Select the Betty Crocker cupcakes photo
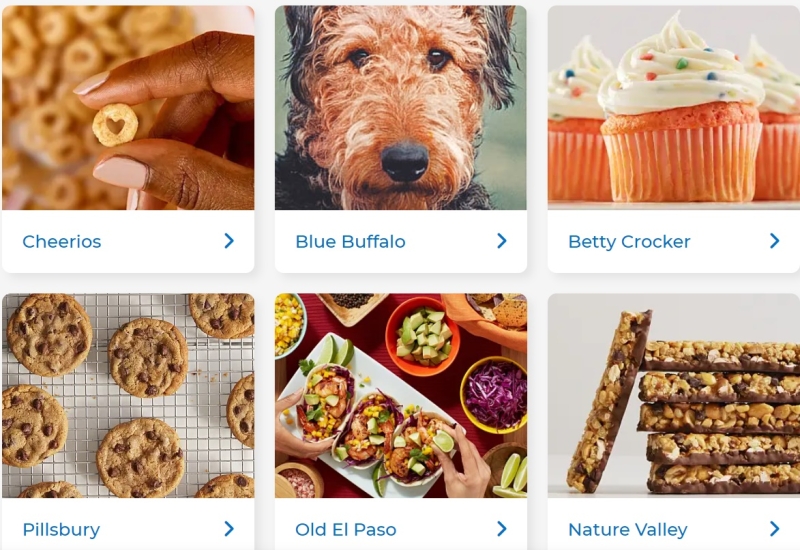800x550 pixels. (673, 108)
